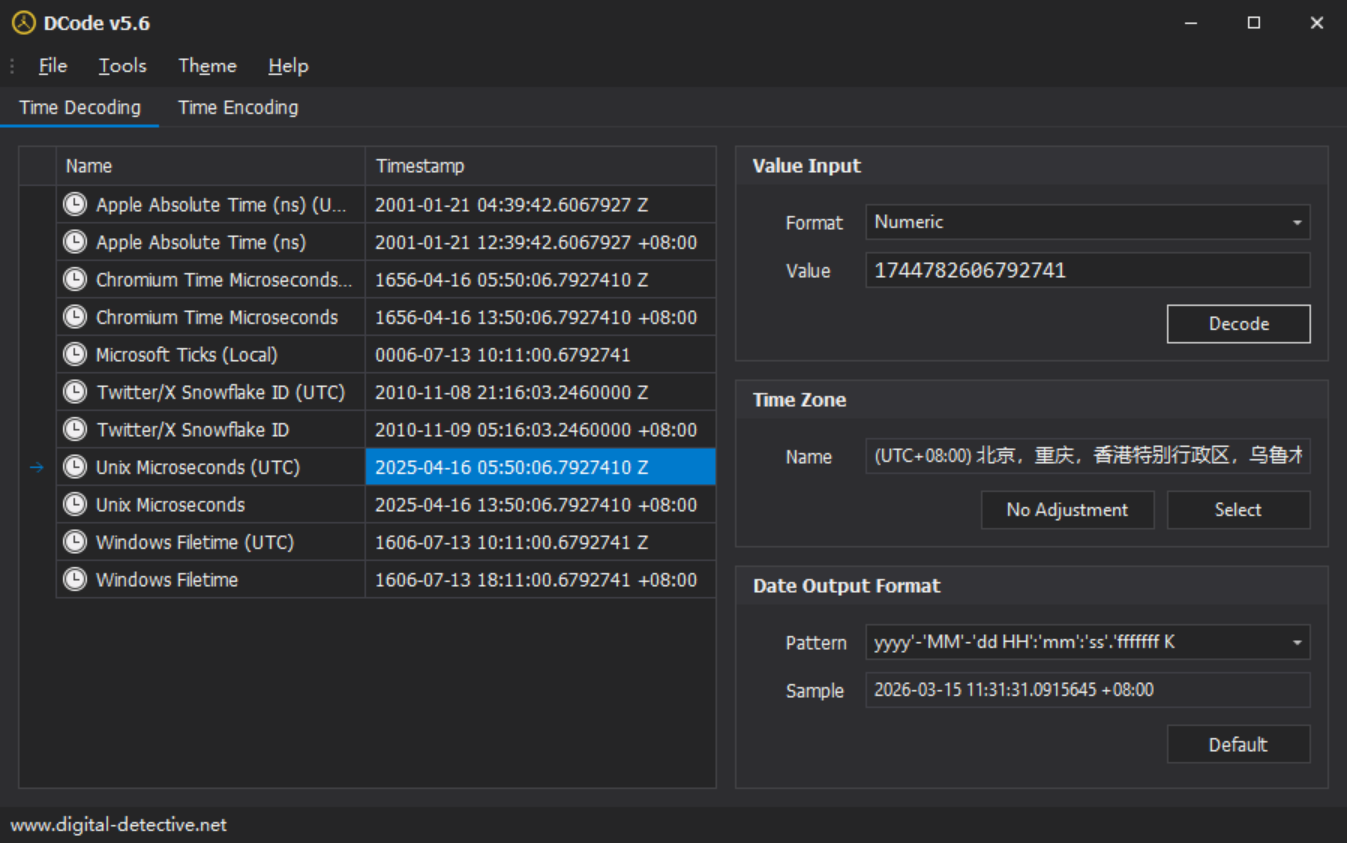Click the clock icon for Windows Filetime (UTC)
This screenshot has height=843, width=1347.
[x=75, y=542]
